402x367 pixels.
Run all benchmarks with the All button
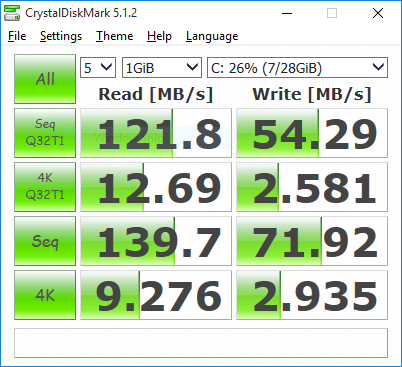[x=45, y=79]
